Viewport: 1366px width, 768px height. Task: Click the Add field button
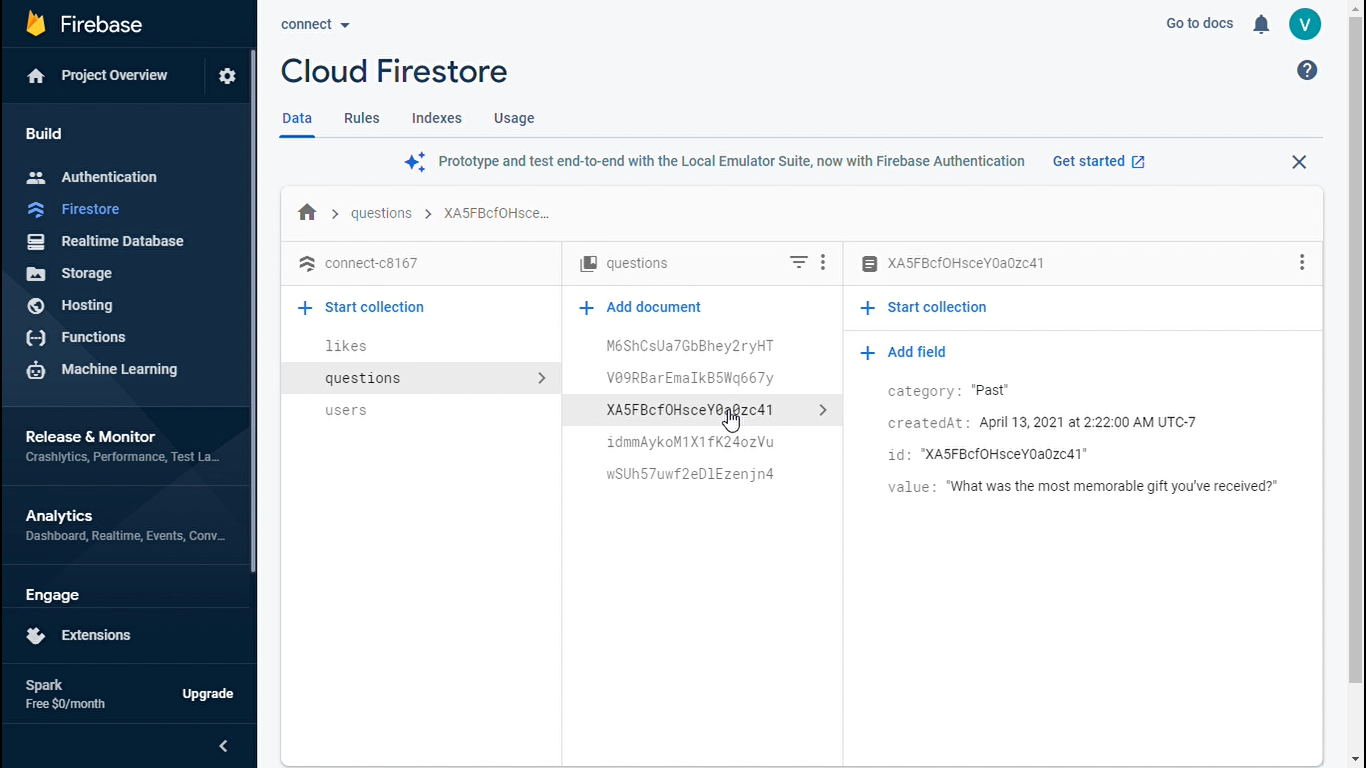(916, 352)
